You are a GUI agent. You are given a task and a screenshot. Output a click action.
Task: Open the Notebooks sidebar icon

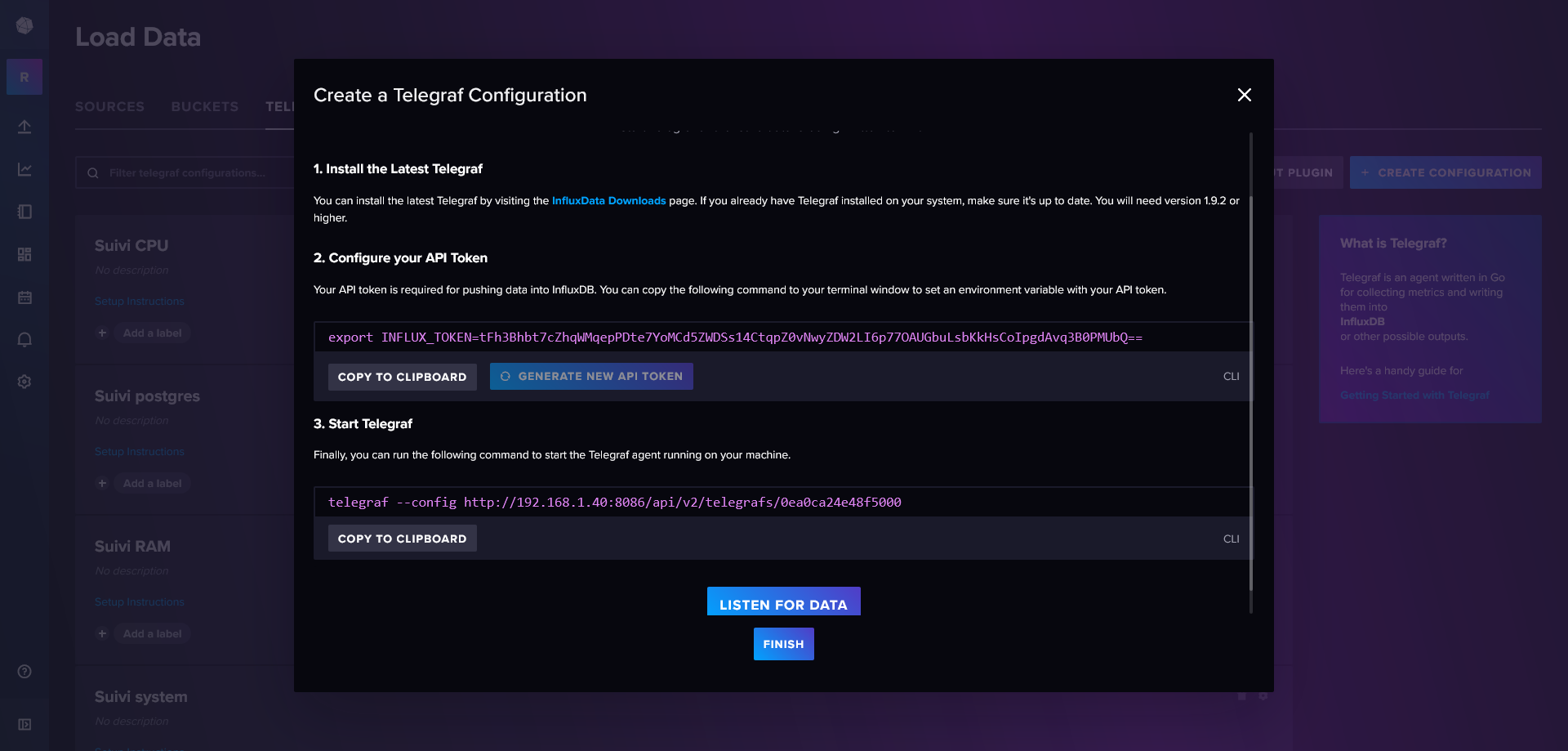(x=24, y=212)
